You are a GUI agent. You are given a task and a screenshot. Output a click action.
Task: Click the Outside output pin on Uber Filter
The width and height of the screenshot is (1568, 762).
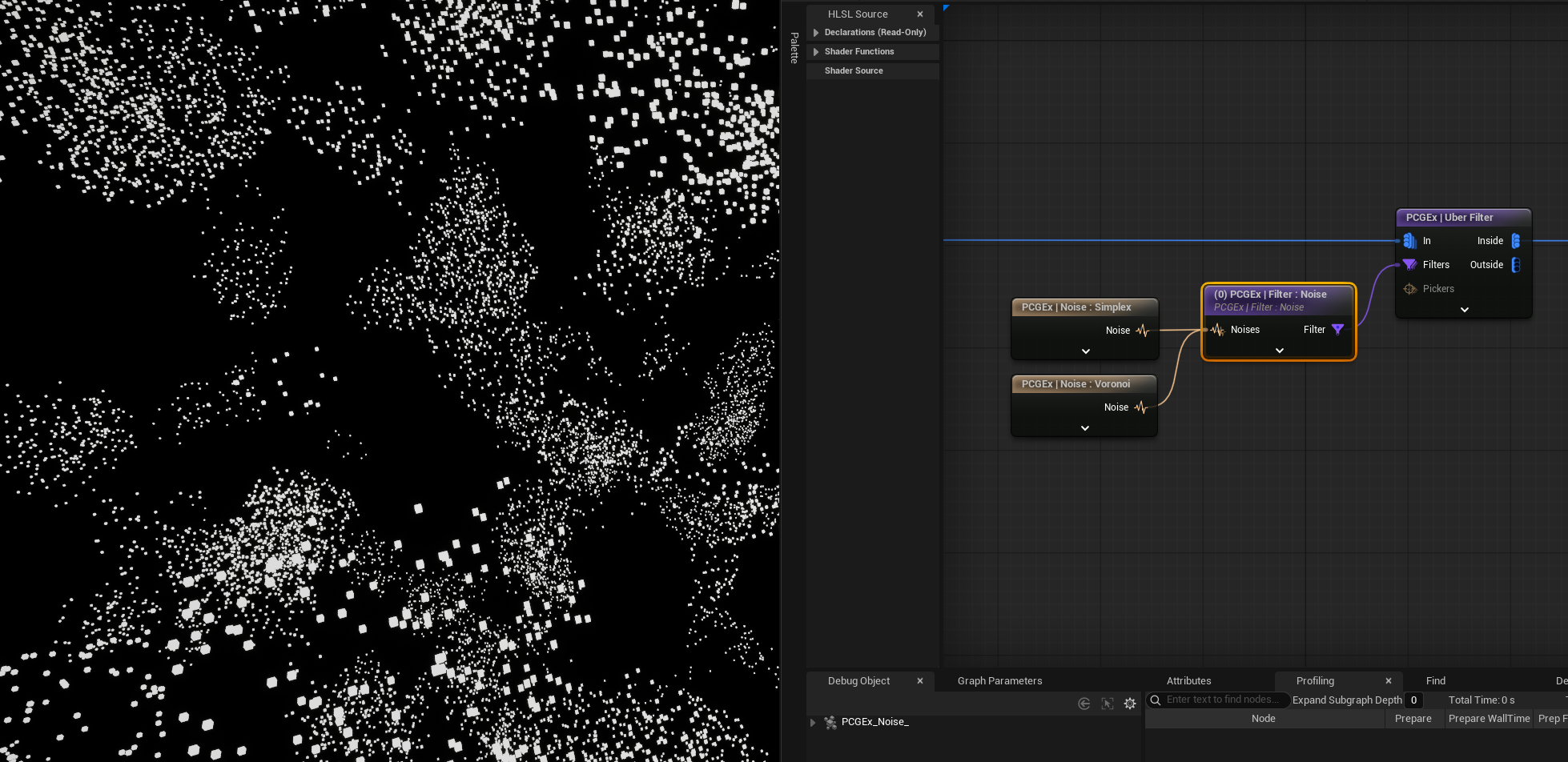1515,265
